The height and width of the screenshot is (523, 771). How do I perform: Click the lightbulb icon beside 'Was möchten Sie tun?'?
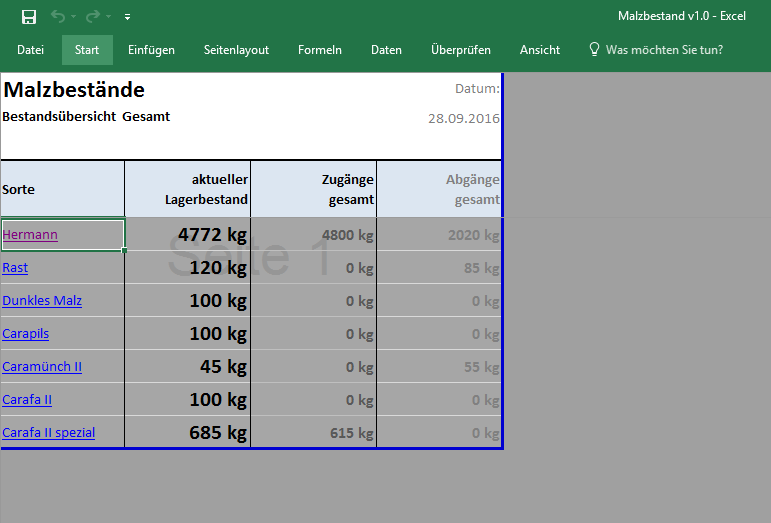[594, 50]
